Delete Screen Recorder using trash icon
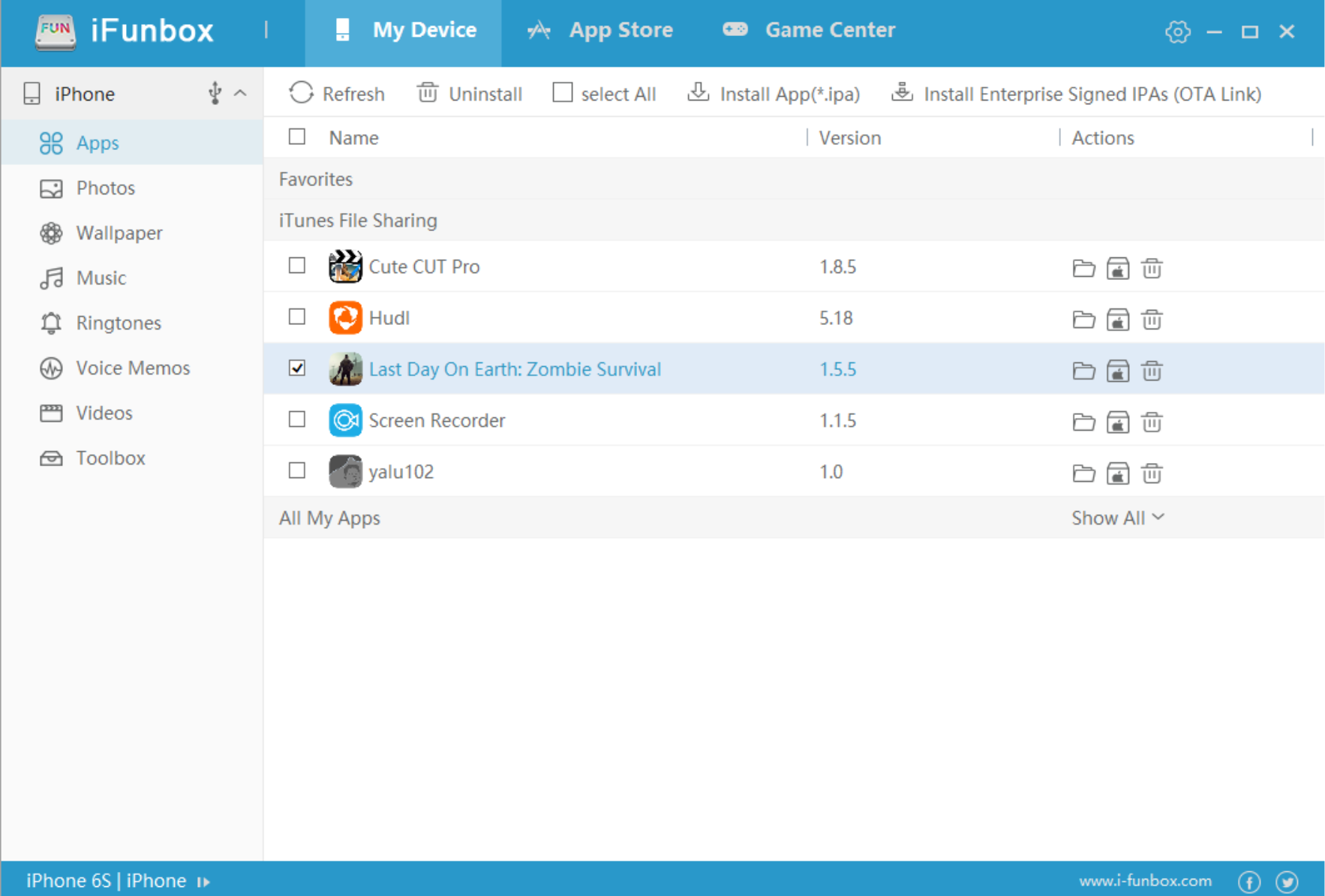Screen dimensions: 1325x896 tap(1152, 422)
